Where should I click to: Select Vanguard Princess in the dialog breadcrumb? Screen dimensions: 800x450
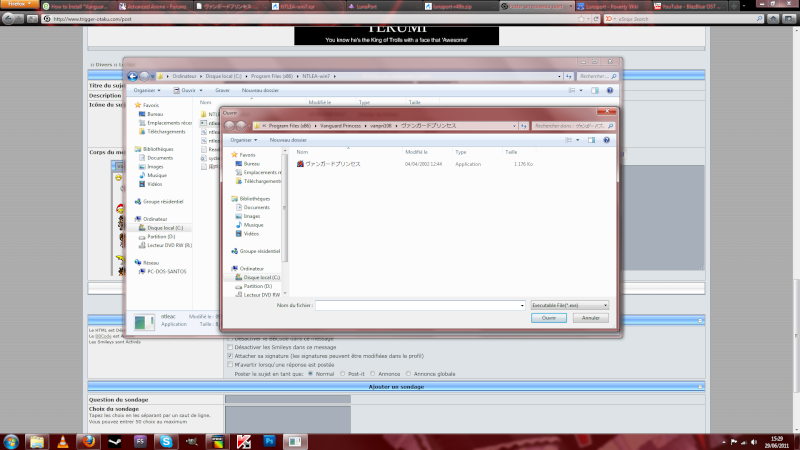point(340,126)
